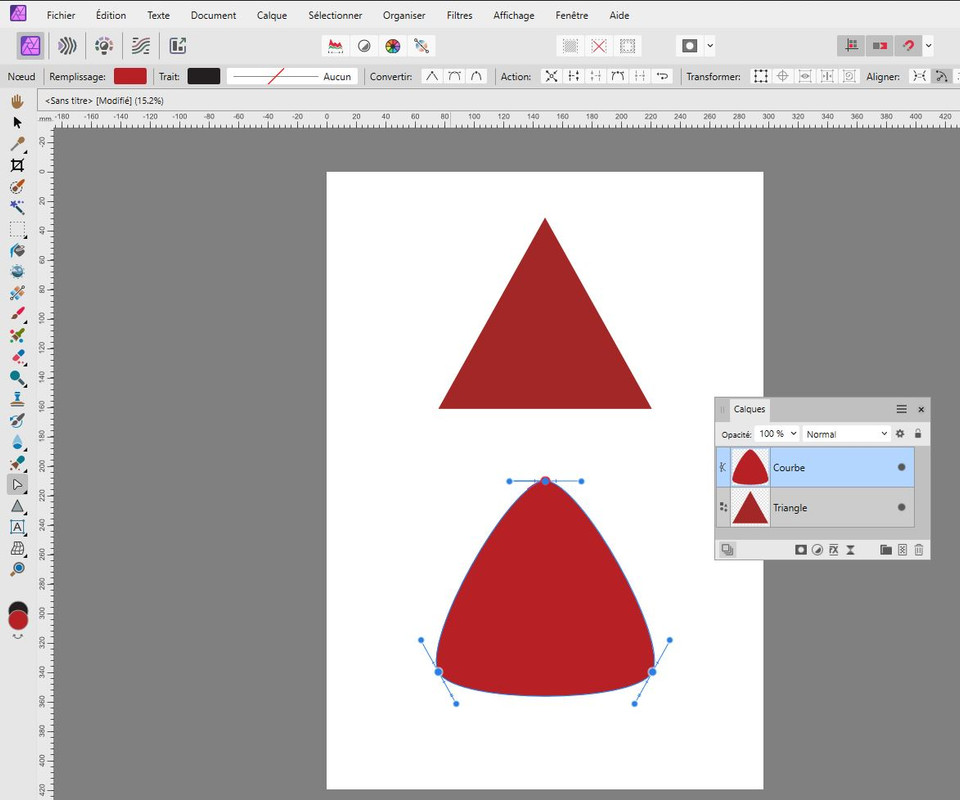This screenshot has width=960, height=800.
Task: Select the Triangle layer row
Action: (x=815, y=507)
